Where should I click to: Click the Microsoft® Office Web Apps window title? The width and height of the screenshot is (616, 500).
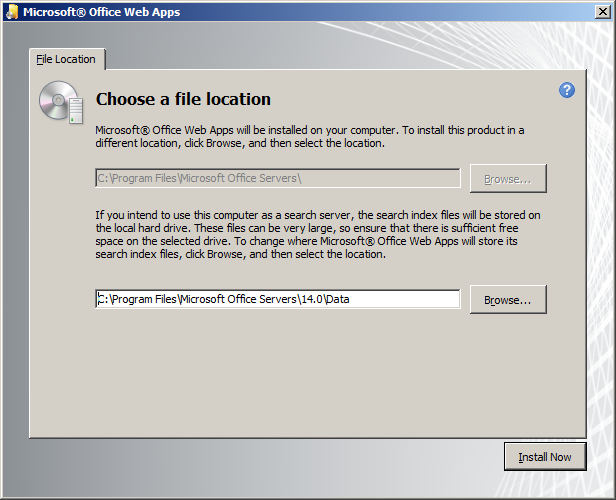101,12
